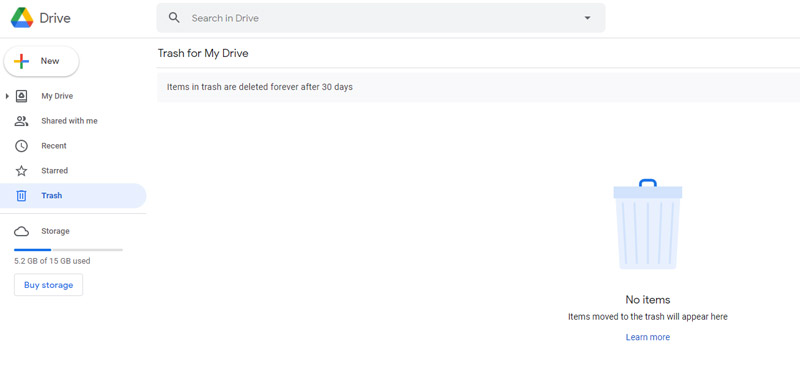The width and height of the screenshot is (800, 381).
Task: Expand the My Drive tree arrow
Action: 7,96
